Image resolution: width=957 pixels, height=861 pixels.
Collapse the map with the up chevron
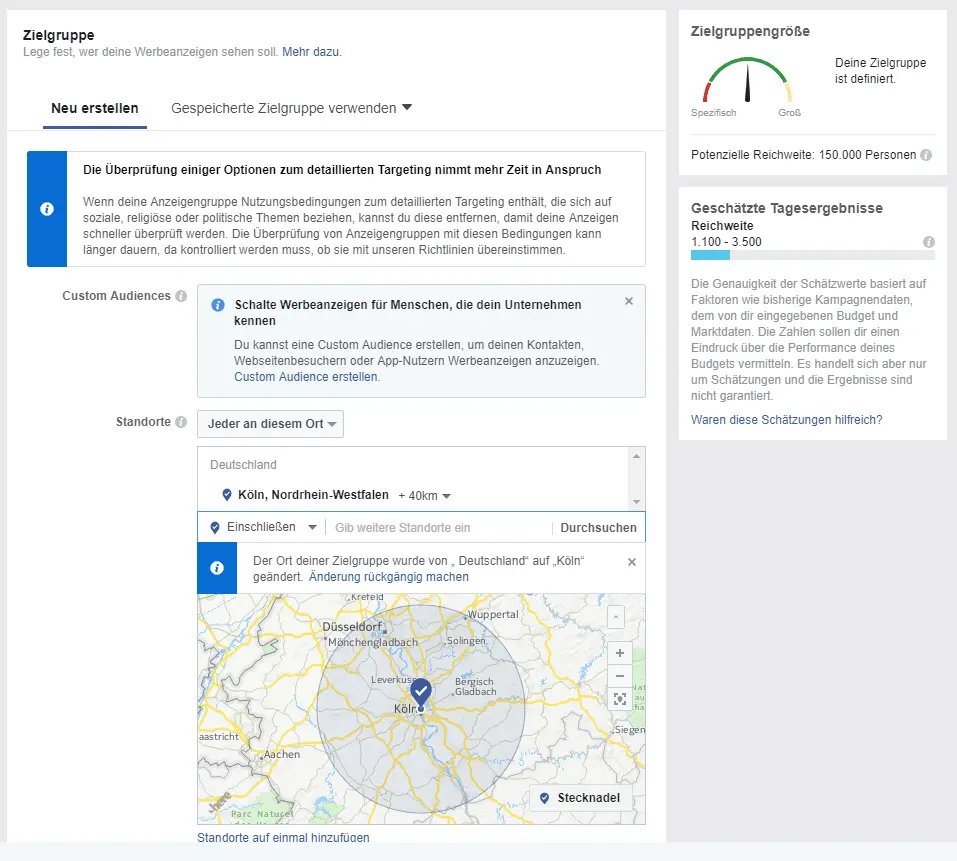tap(616, 617)
